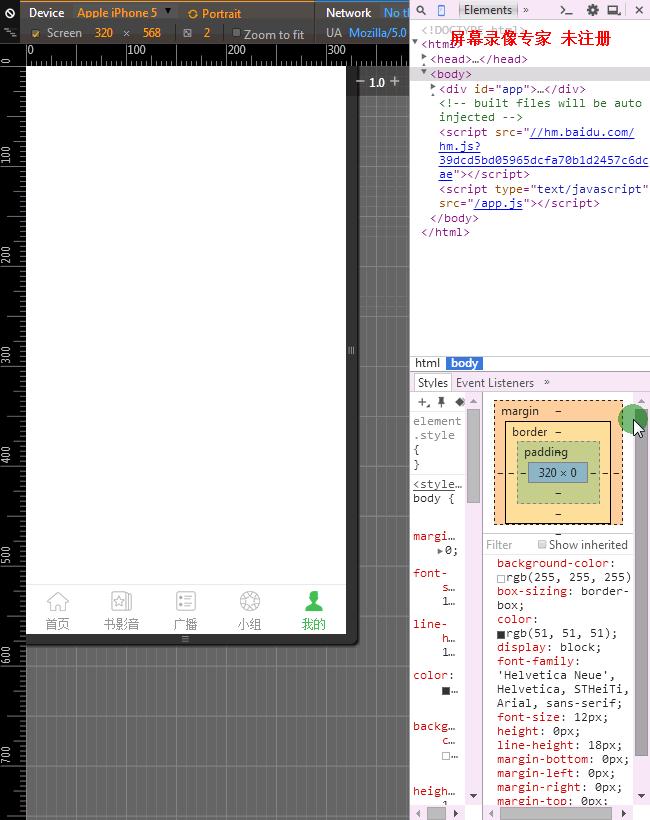Click the device pixel ratio icon
The image size is (650, 820).
tap(188, 33)
